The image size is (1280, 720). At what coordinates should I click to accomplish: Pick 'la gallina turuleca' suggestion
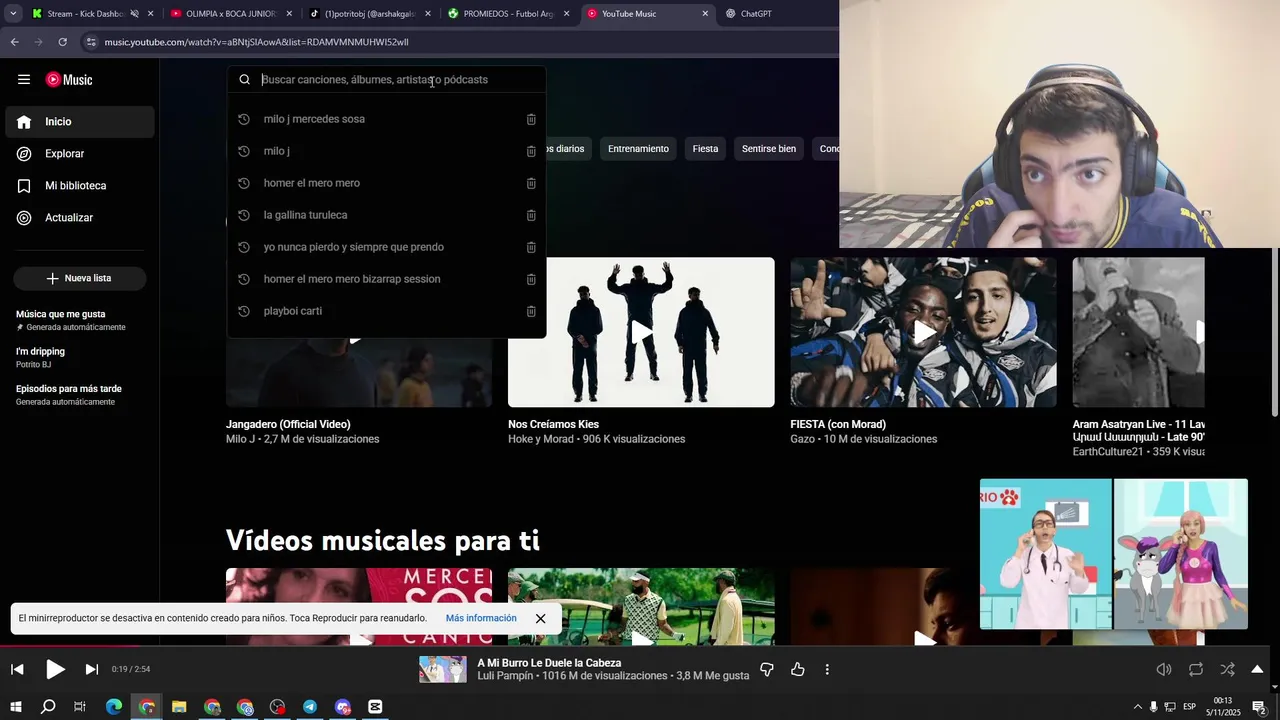click(386, 215)
